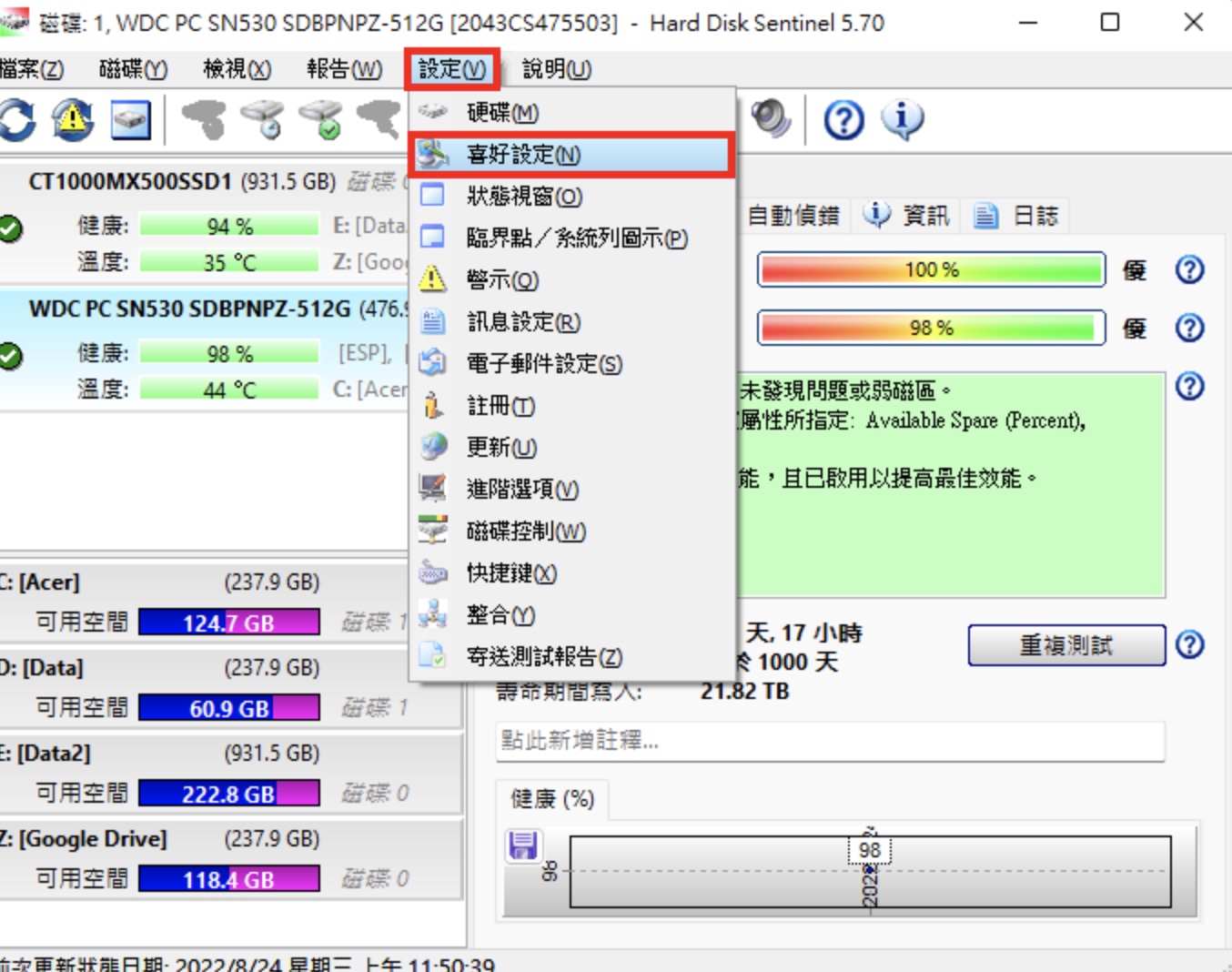Screen dimensions: 1232x972
Task: Click the warning disk toolbar icon
Action: coord(73,120)
